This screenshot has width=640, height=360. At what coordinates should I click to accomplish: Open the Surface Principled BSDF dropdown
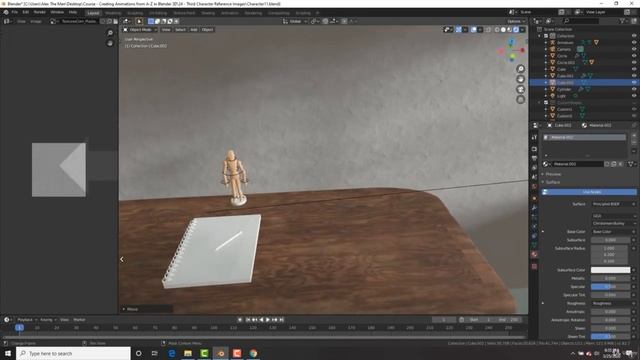pyautogui.click(x=613, y=204)
